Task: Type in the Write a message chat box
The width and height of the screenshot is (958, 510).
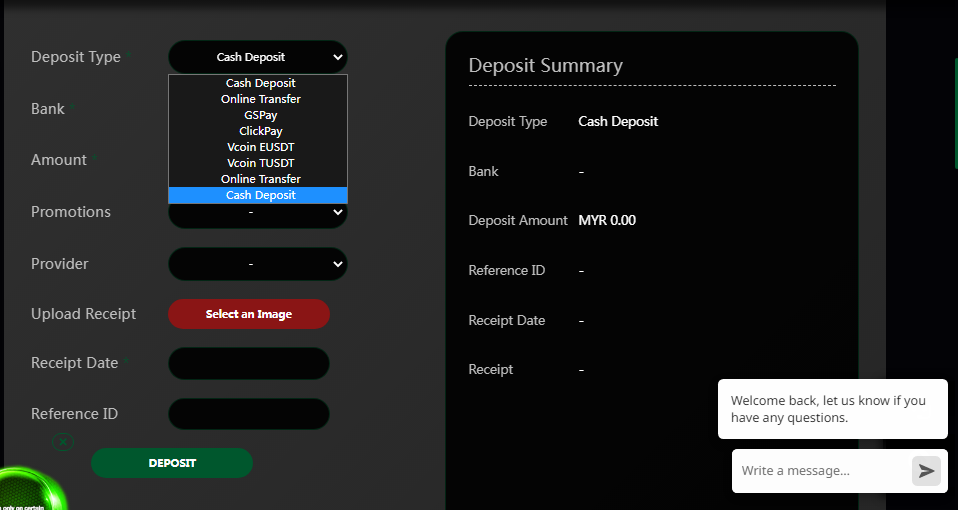Action: pos(820,471)
